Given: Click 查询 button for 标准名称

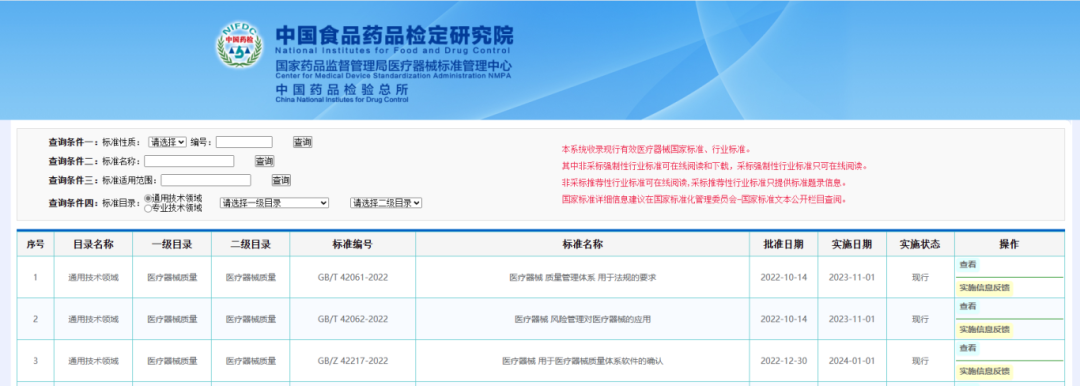Looking at the screenshot, I should pos(264,161).
